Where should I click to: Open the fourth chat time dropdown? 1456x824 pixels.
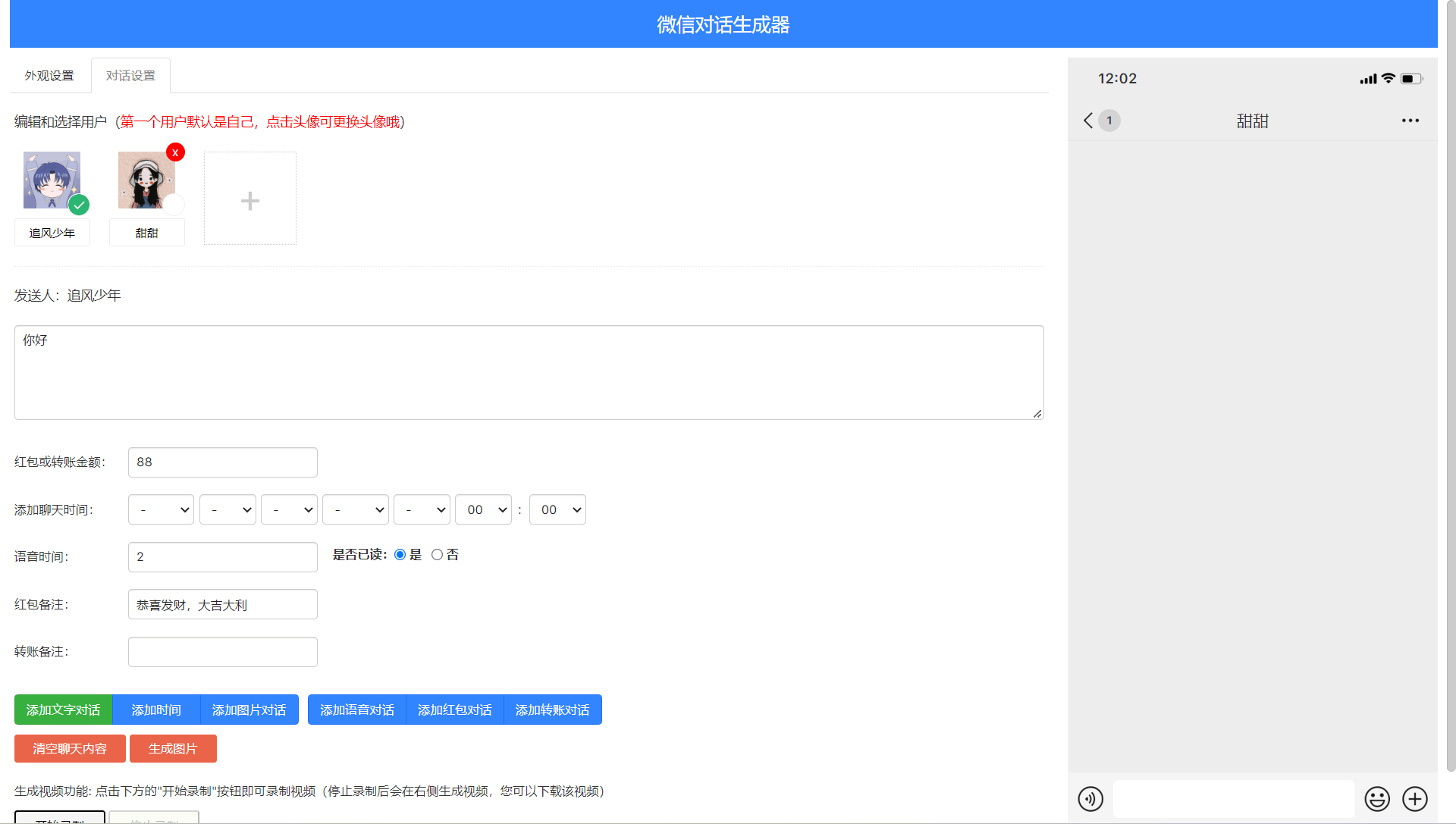click(356, 509)
